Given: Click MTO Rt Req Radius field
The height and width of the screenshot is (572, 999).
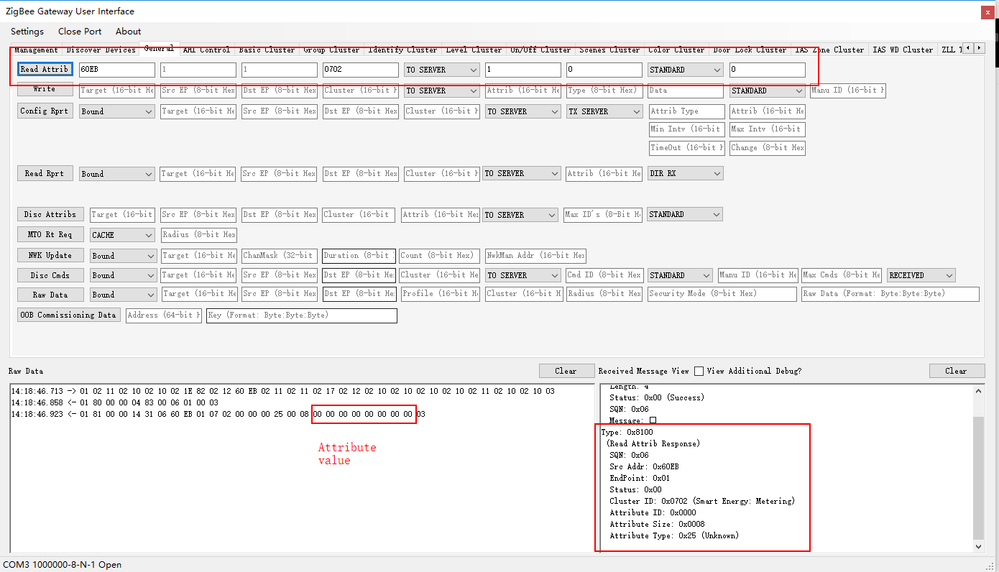Looking at the screenshot, I should coord(198,235).
